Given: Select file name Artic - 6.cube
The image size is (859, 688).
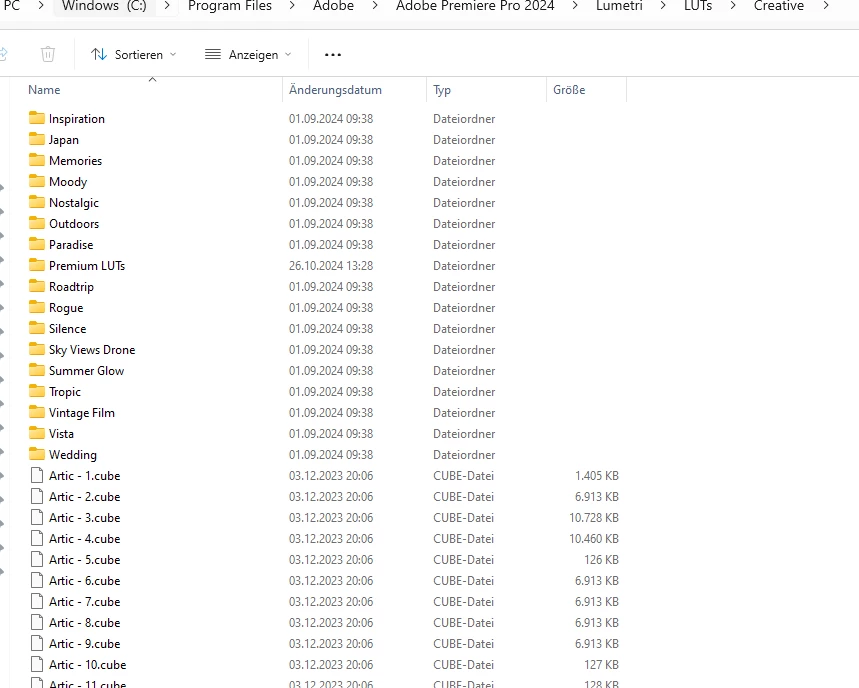Looking at the screenshot, I should pyautogui.click(x=84, y=580).
